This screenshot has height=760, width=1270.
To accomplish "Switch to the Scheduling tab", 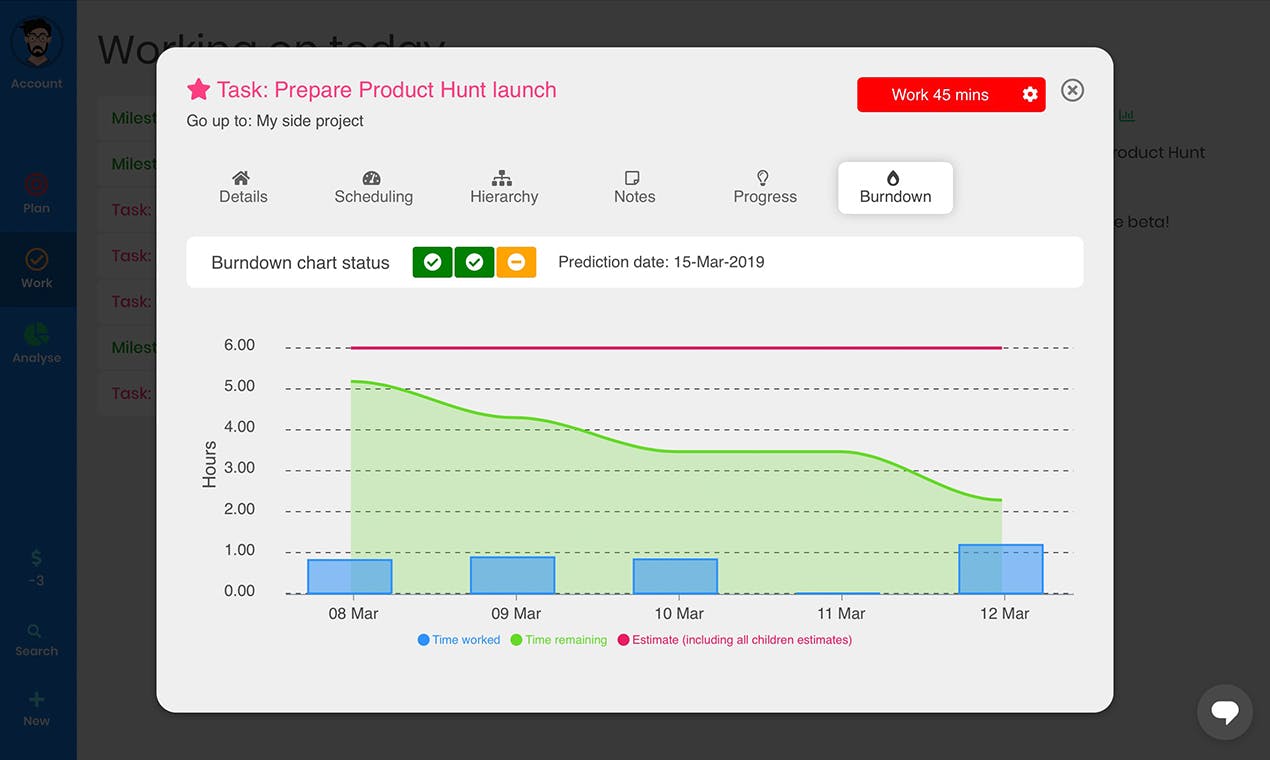I will tap(373, 187).
